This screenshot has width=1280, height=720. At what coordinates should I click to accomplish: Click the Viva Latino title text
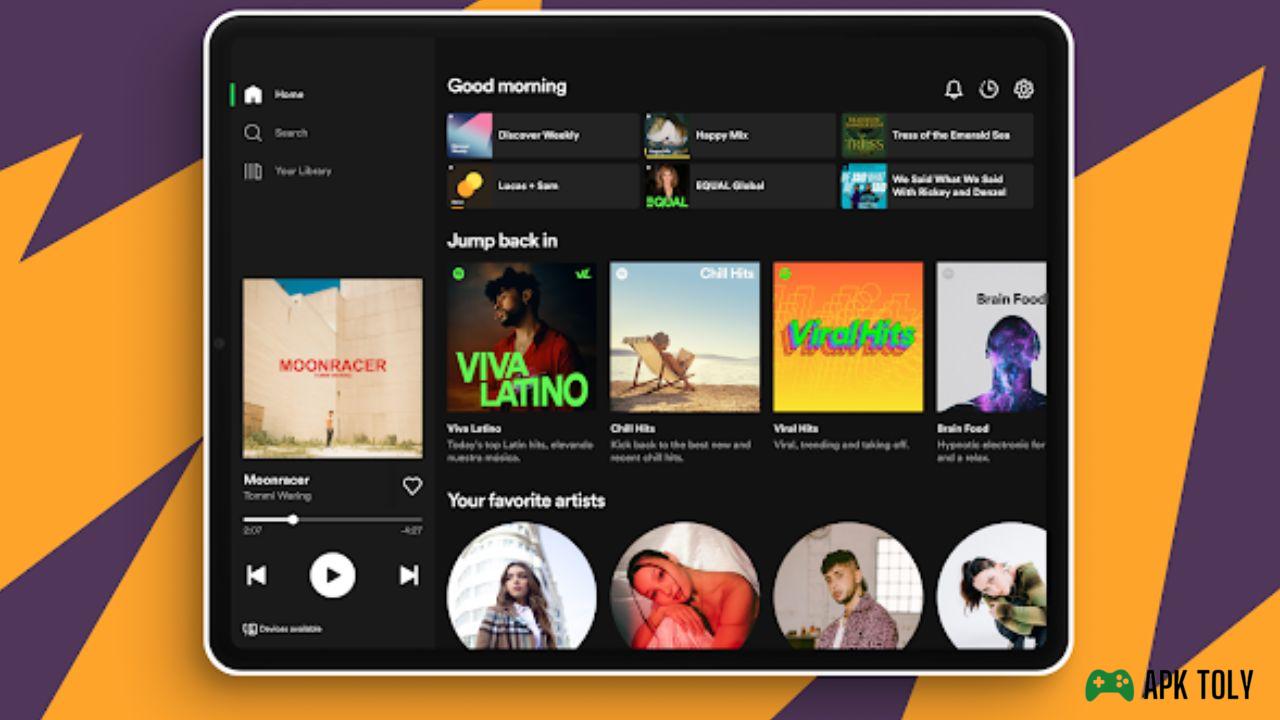[x=474, y=428]
